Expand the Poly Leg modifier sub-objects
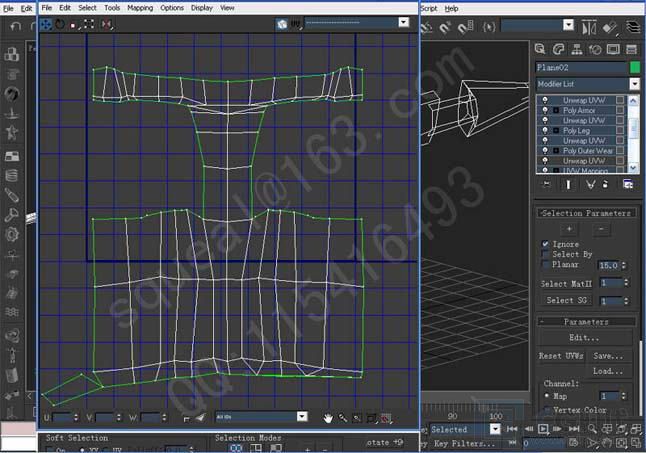 [x=556, y=131]
